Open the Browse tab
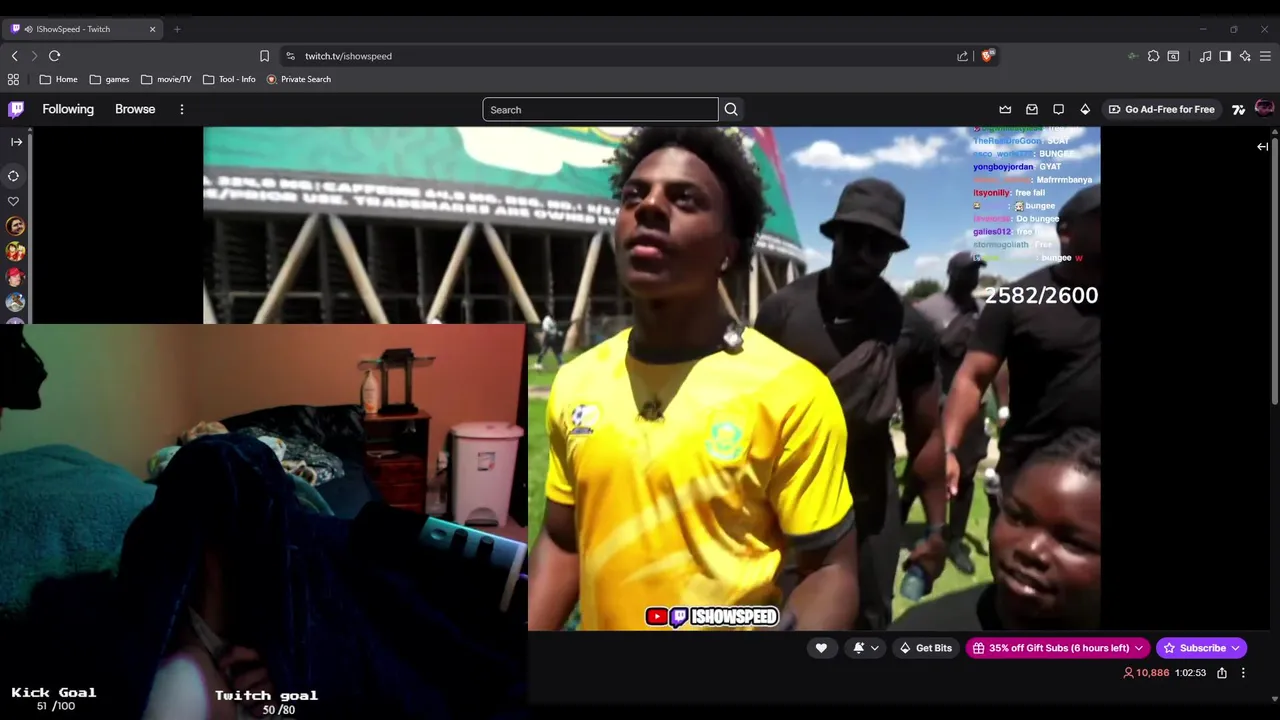Screen dimensions: 1280x720 coord(135,109)
